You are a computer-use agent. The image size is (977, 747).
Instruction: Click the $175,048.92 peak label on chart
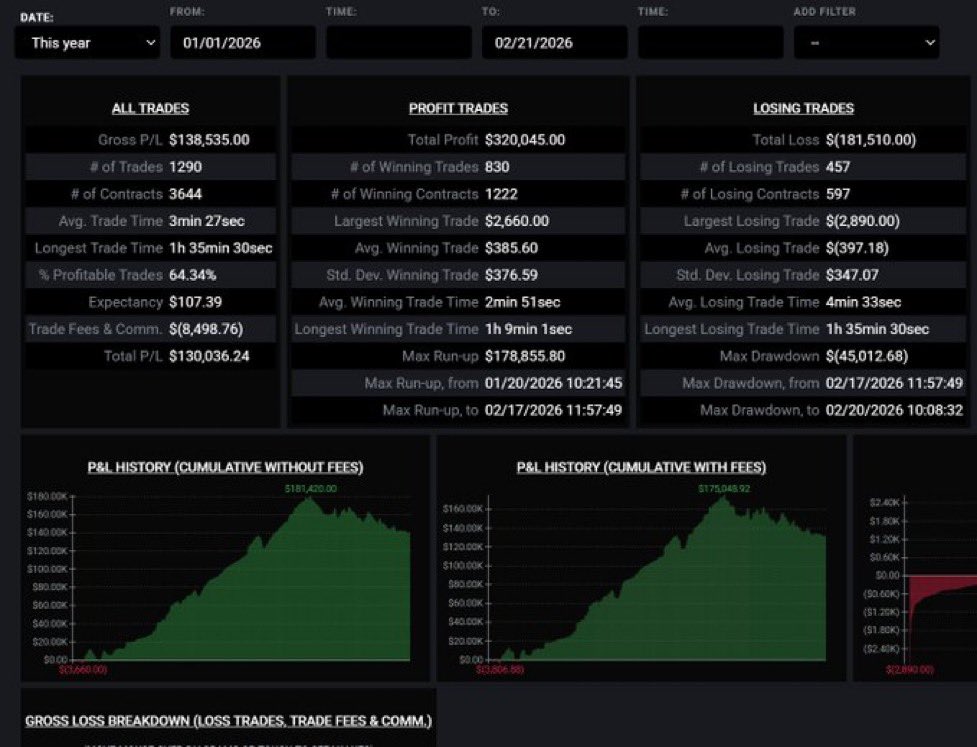[724, 489]
